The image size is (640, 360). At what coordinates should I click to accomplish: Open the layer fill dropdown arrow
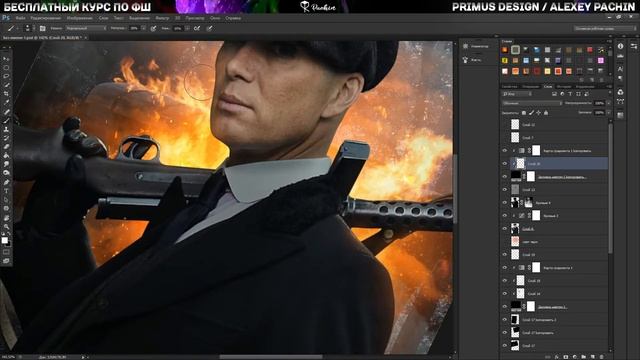click(x=608, y=113)
